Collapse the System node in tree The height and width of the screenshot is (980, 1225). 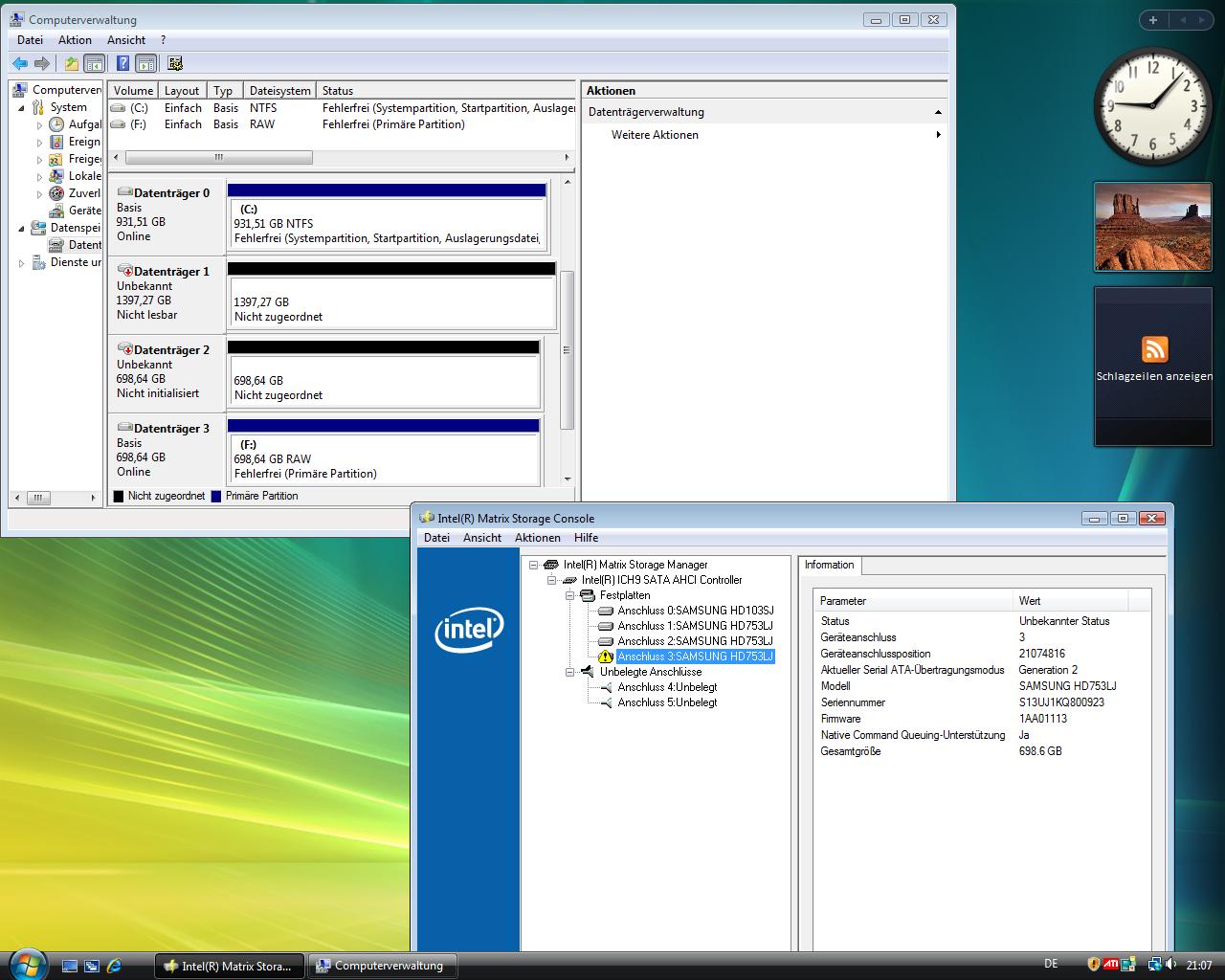21,108
